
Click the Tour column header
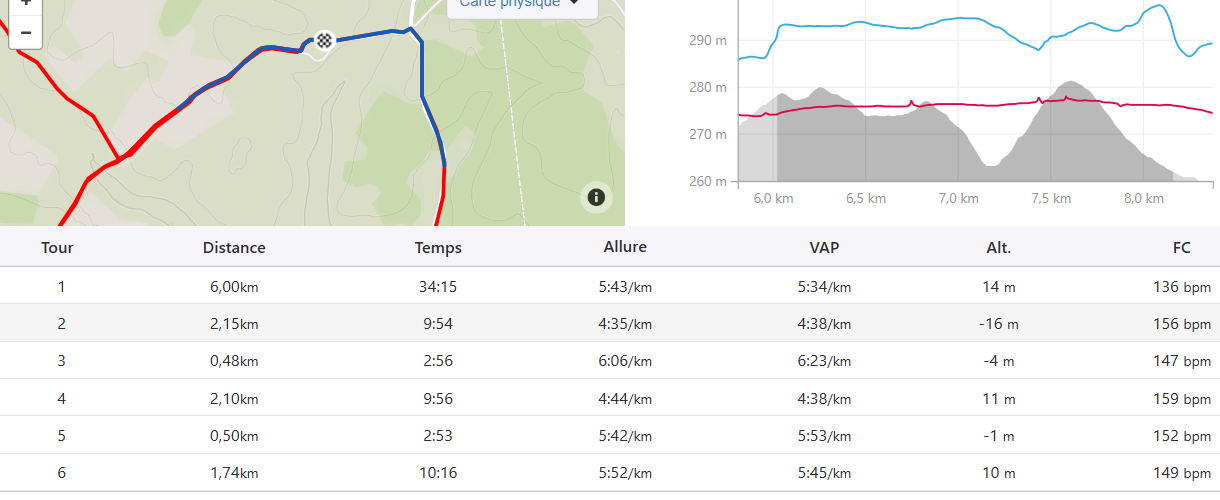tap(57, 248)
